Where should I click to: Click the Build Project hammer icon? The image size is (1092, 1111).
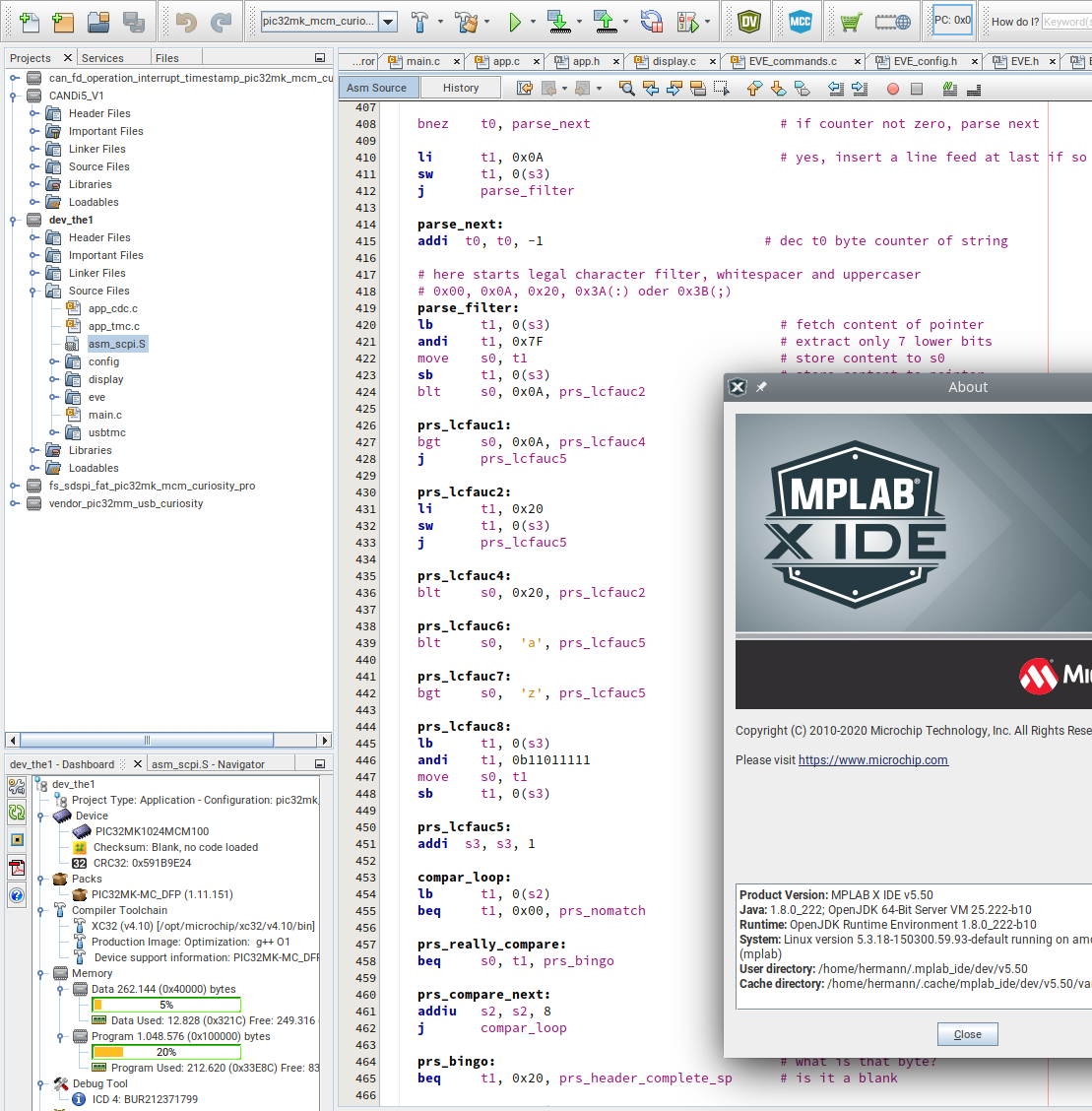[419, 22]
